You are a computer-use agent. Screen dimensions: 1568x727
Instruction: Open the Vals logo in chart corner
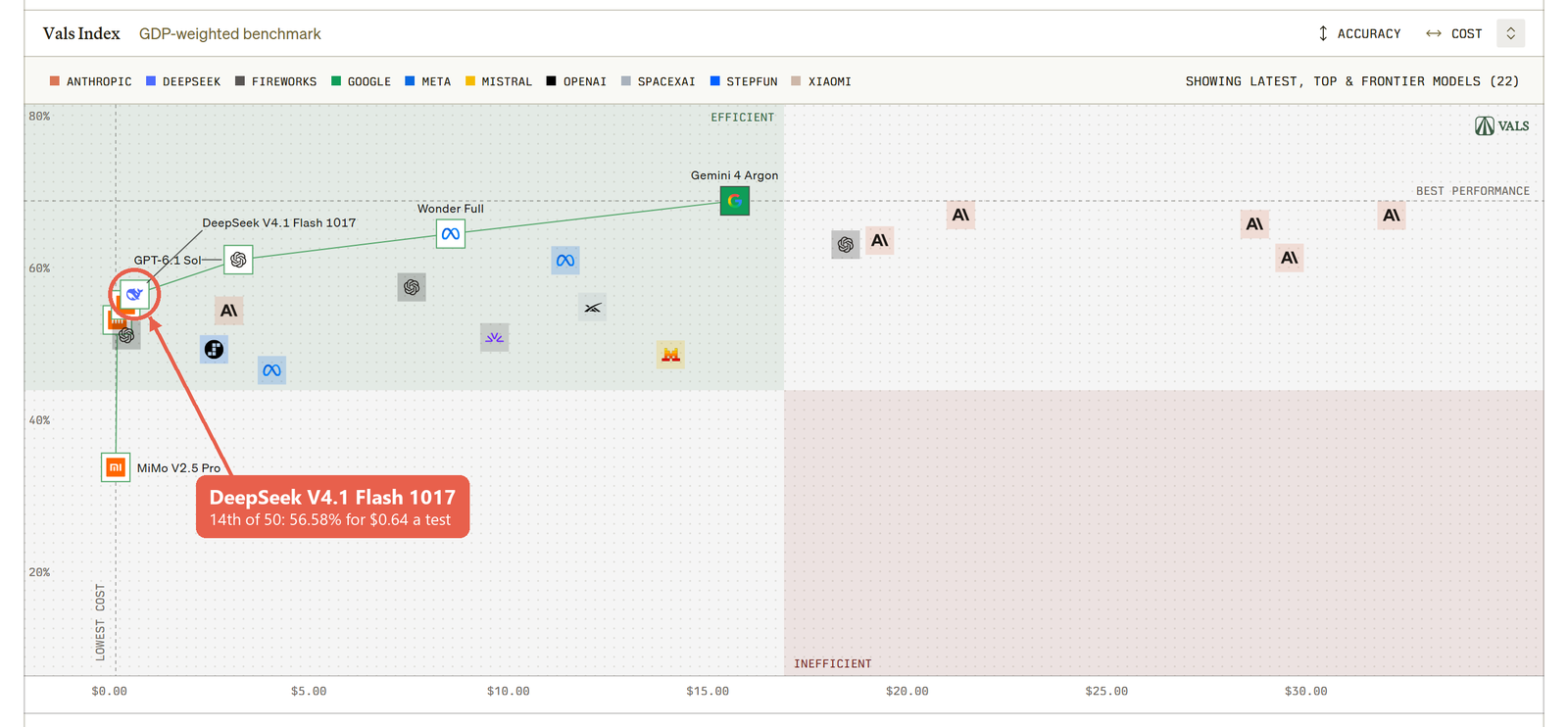[x=1502, y=126]
